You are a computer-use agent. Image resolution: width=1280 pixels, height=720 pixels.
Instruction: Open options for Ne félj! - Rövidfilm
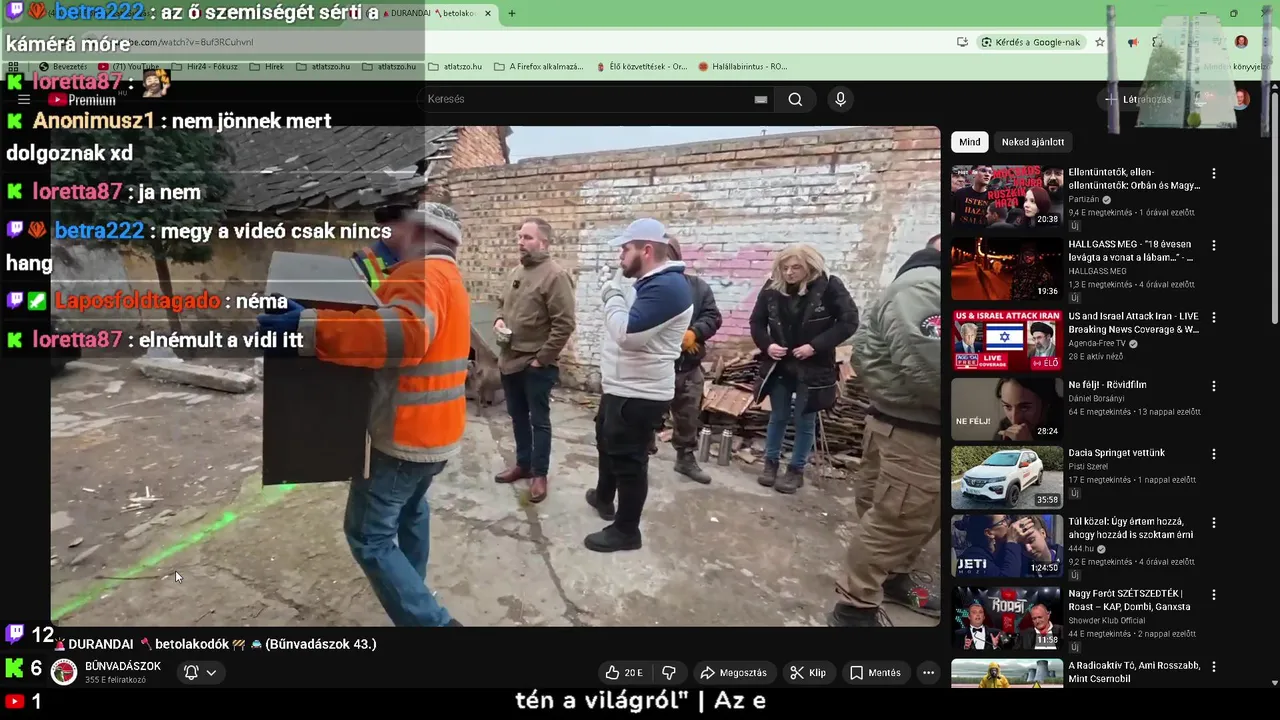click(x=1214, y=386)
